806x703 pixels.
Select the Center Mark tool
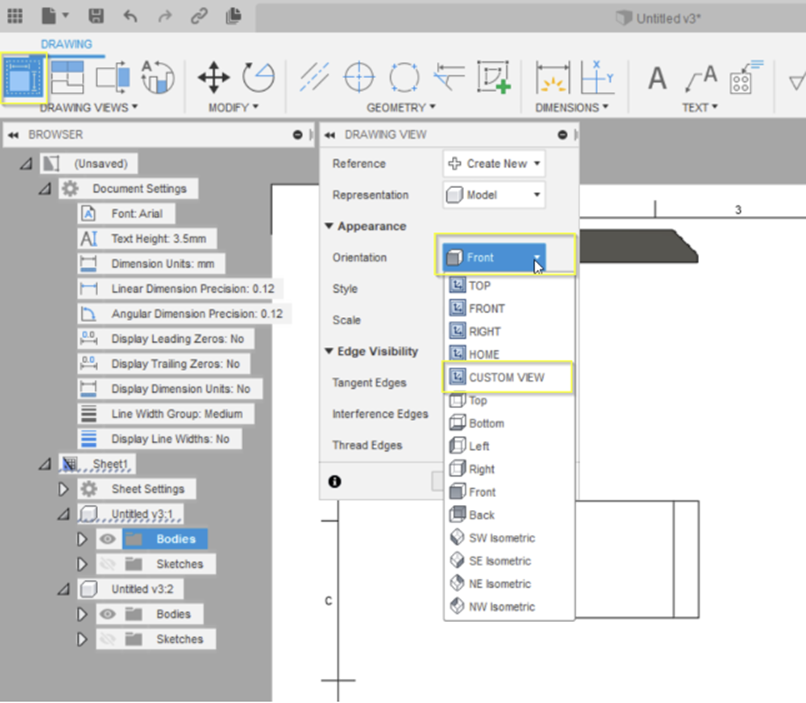358,76
